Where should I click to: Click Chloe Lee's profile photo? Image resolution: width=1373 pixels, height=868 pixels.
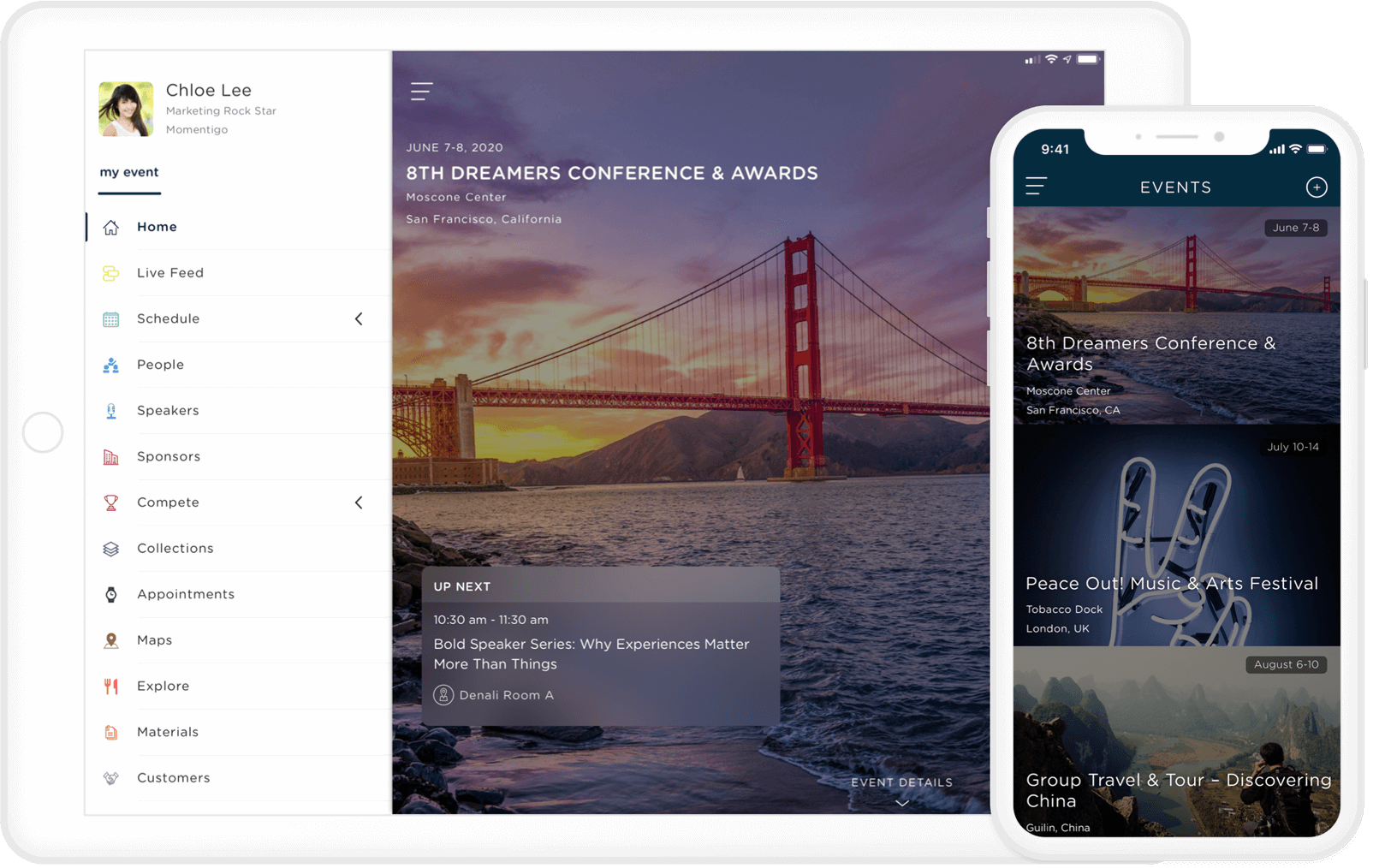click(x=126, y=110)
